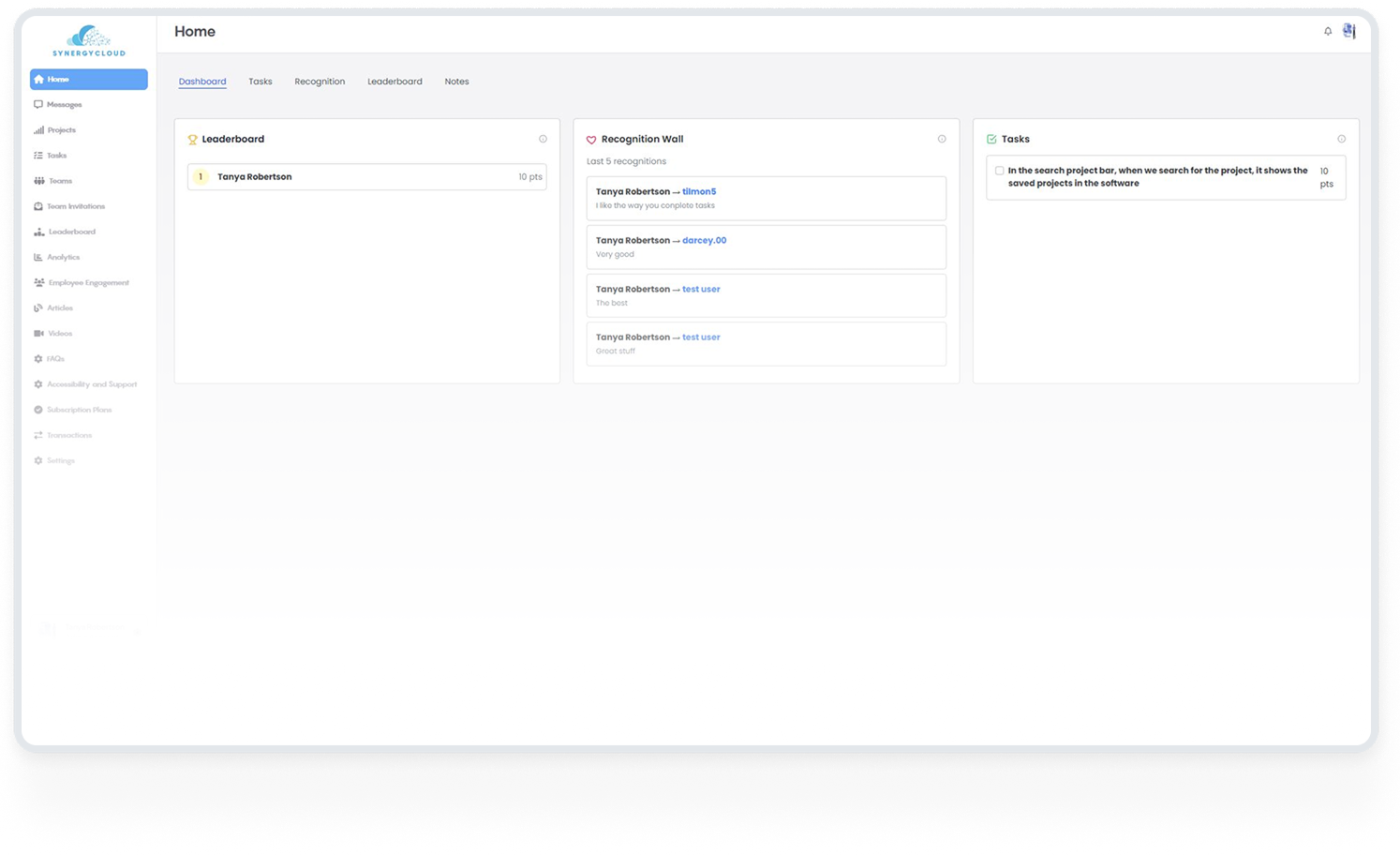Switch to the Leaderboard tab
Viewport: 1400px width, 855px height.
pos(395,82)
